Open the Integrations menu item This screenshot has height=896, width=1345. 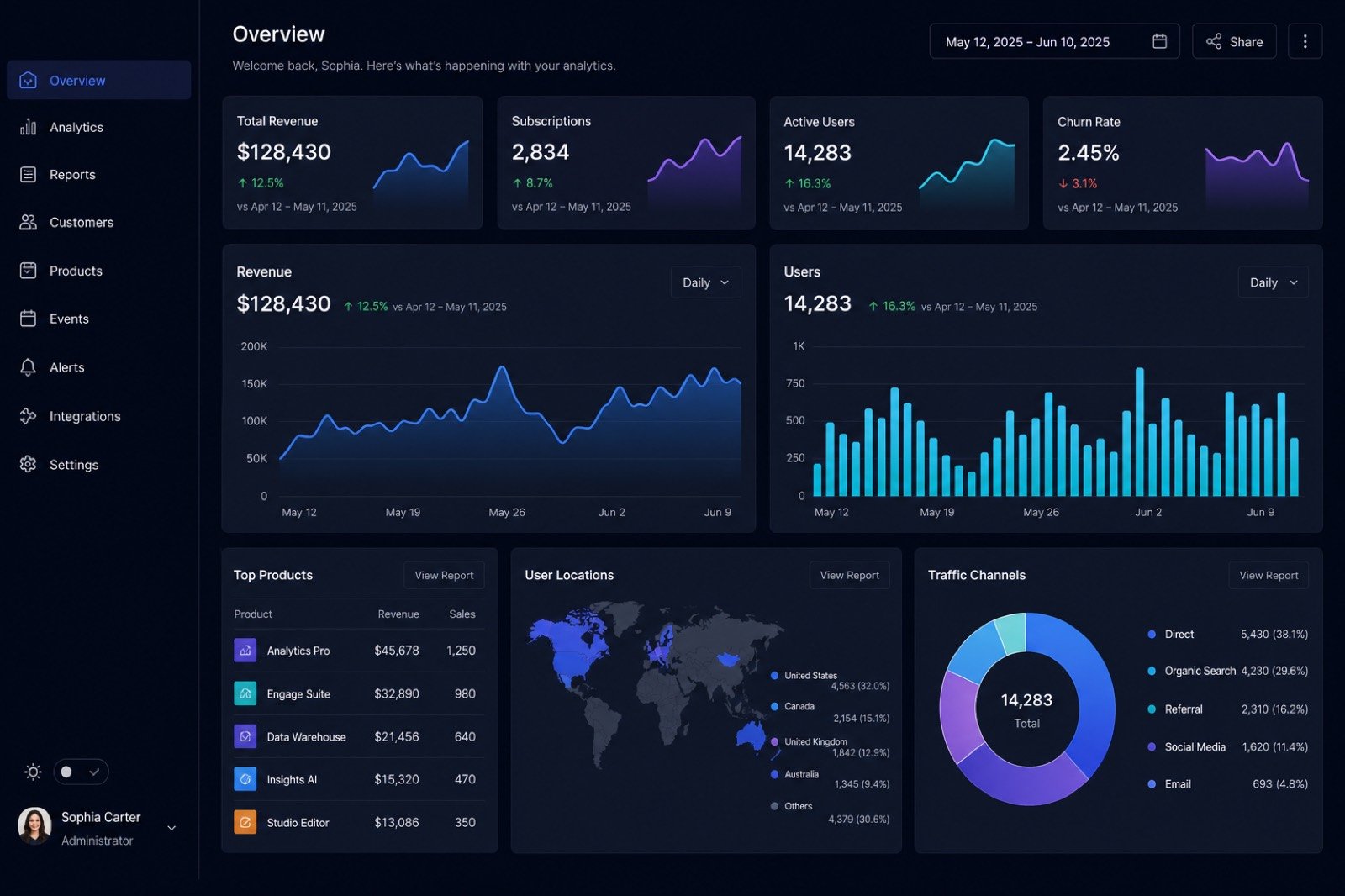[98, 416]
